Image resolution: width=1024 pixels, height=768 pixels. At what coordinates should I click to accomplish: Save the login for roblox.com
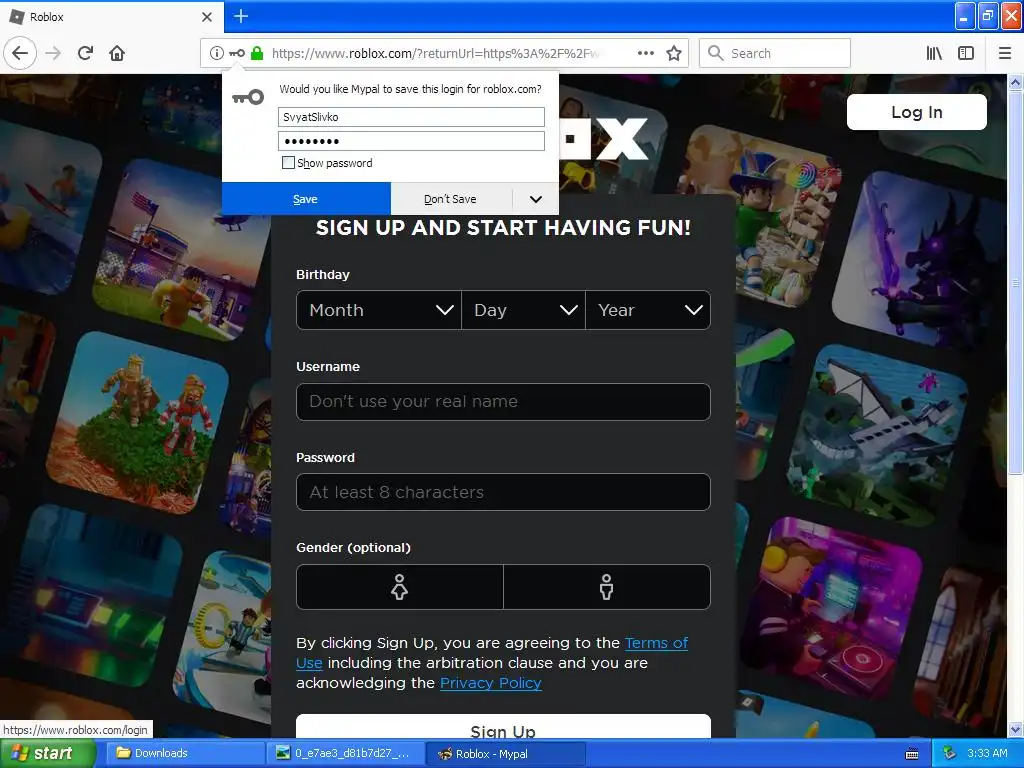[306, 199]
